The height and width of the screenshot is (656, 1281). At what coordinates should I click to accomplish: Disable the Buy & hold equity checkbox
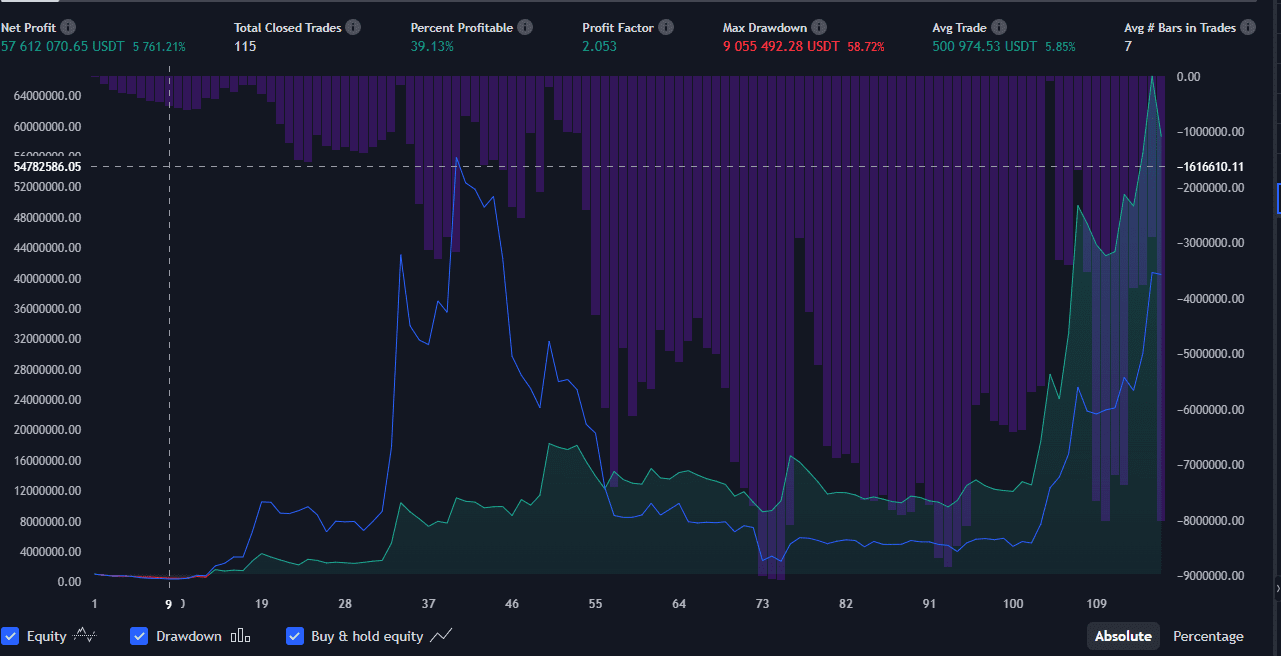(295, 636)
